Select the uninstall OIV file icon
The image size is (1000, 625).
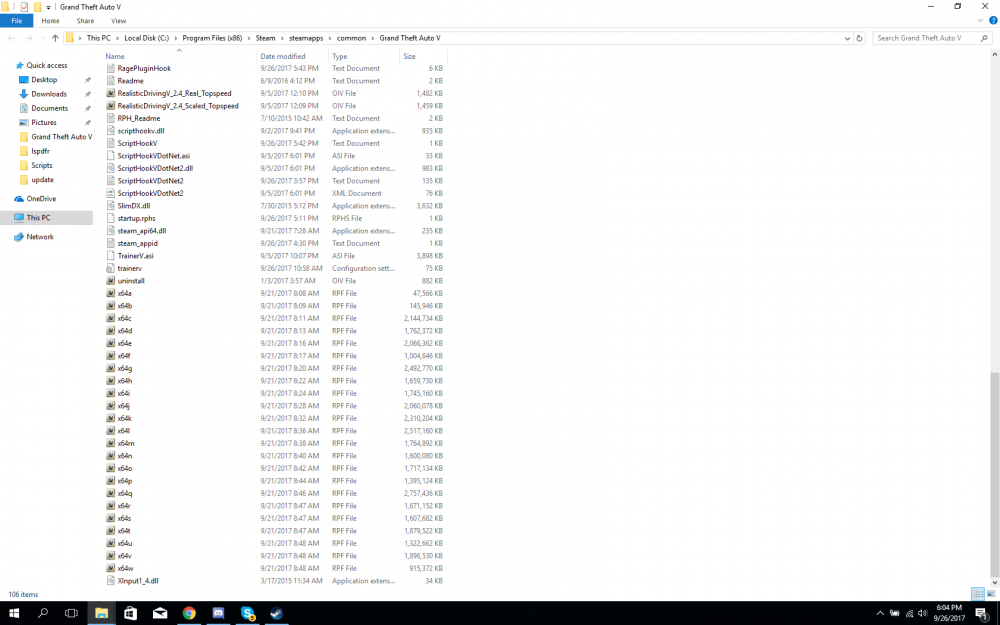[110, 281]
